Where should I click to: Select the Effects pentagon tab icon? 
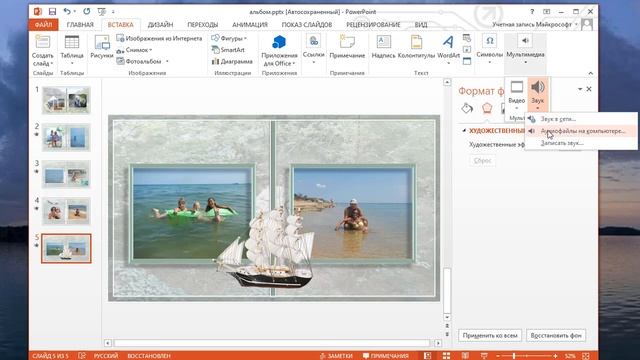coord(487,108)
